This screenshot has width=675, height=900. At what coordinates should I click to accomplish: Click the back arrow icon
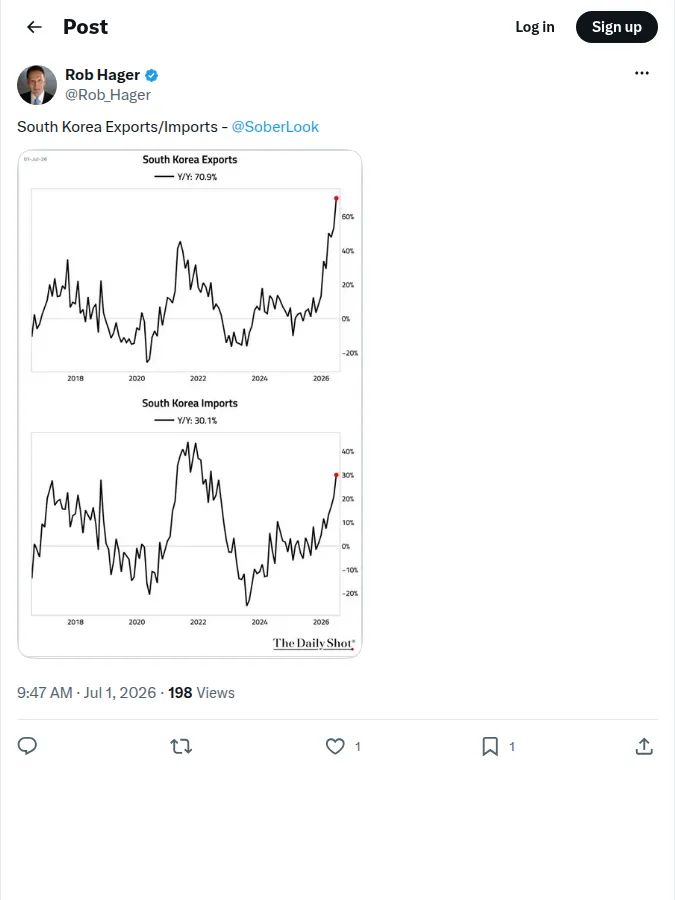(34, 27)
